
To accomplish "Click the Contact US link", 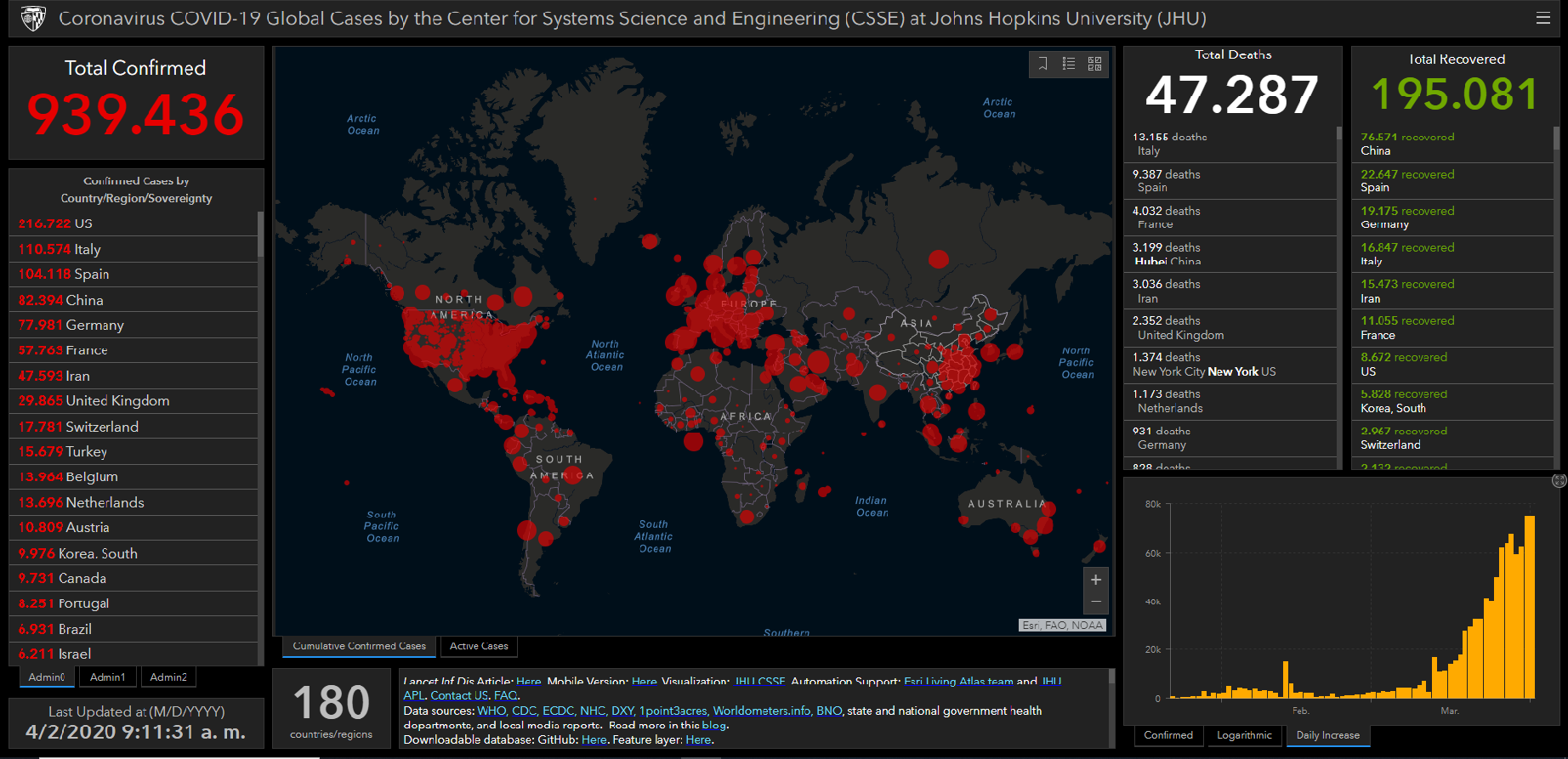I will pos(459,695).
